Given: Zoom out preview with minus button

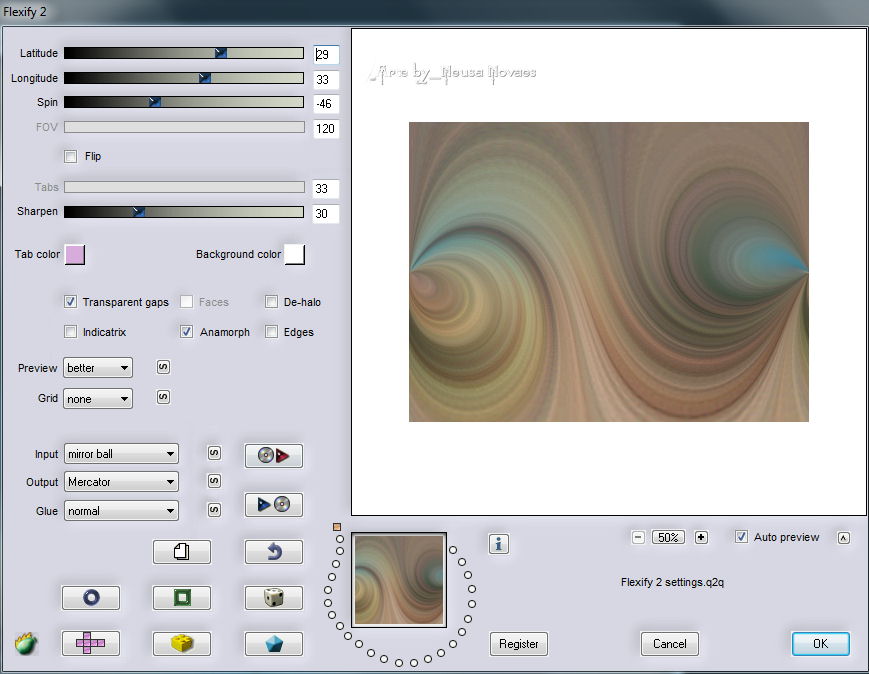Looking at the screenshot, I should 638,537.
